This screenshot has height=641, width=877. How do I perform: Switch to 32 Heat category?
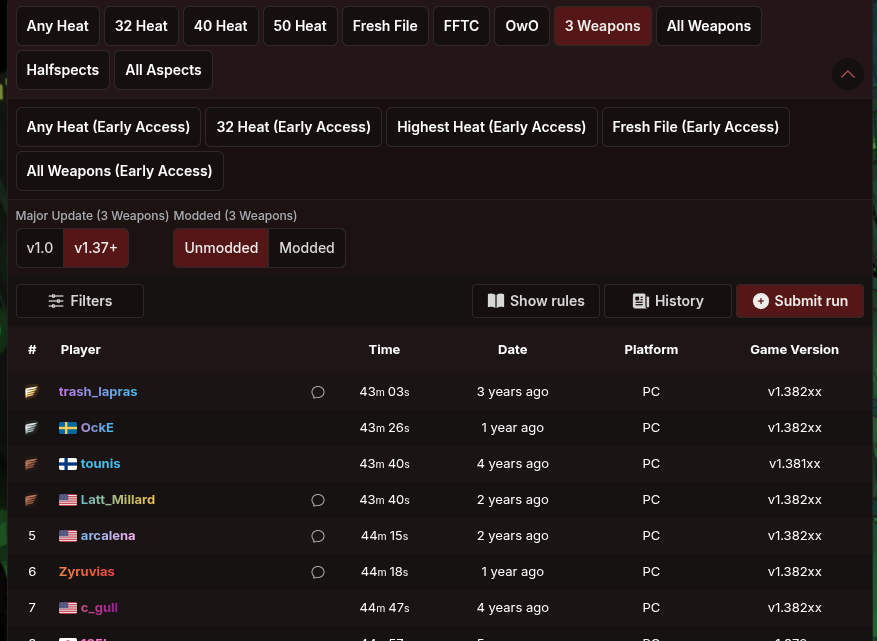click(x=141, y=26)
